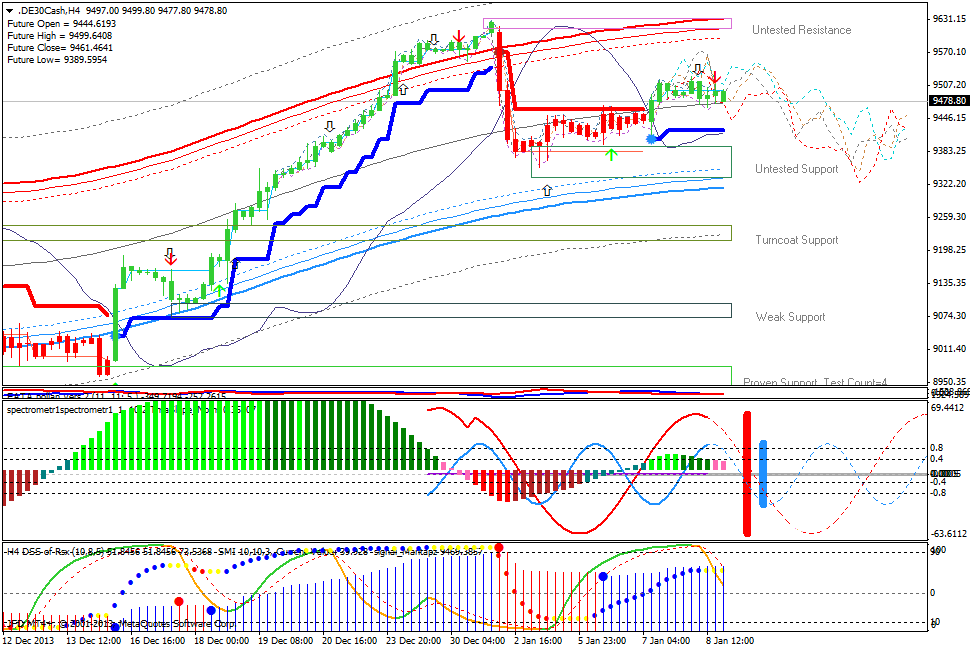Click the blue endpoint dot on the support line
This screenshot has width=970, height=649.
coord(652,138)
